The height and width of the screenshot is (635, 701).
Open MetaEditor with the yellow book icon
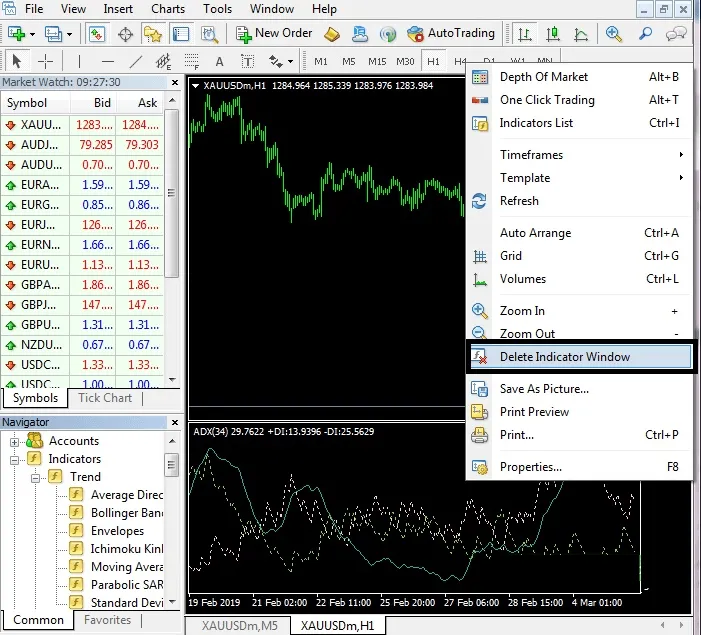pos(332,34)
